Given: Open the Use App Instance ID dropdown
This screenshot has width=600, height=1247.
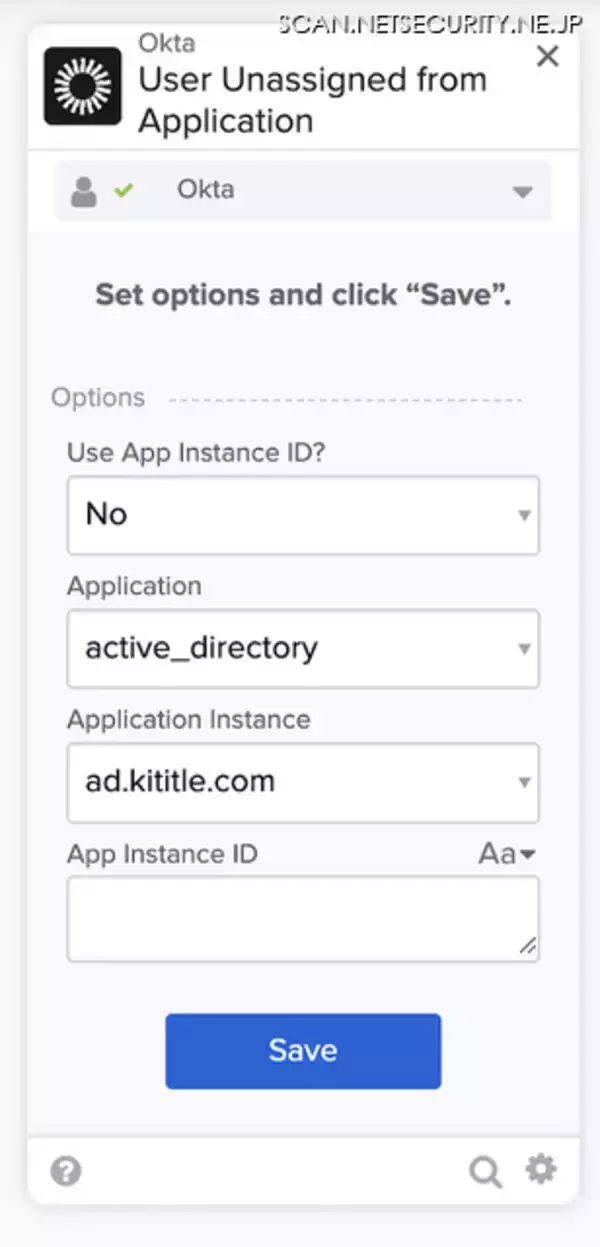Looking at the screenshot, I should (302, 515).
